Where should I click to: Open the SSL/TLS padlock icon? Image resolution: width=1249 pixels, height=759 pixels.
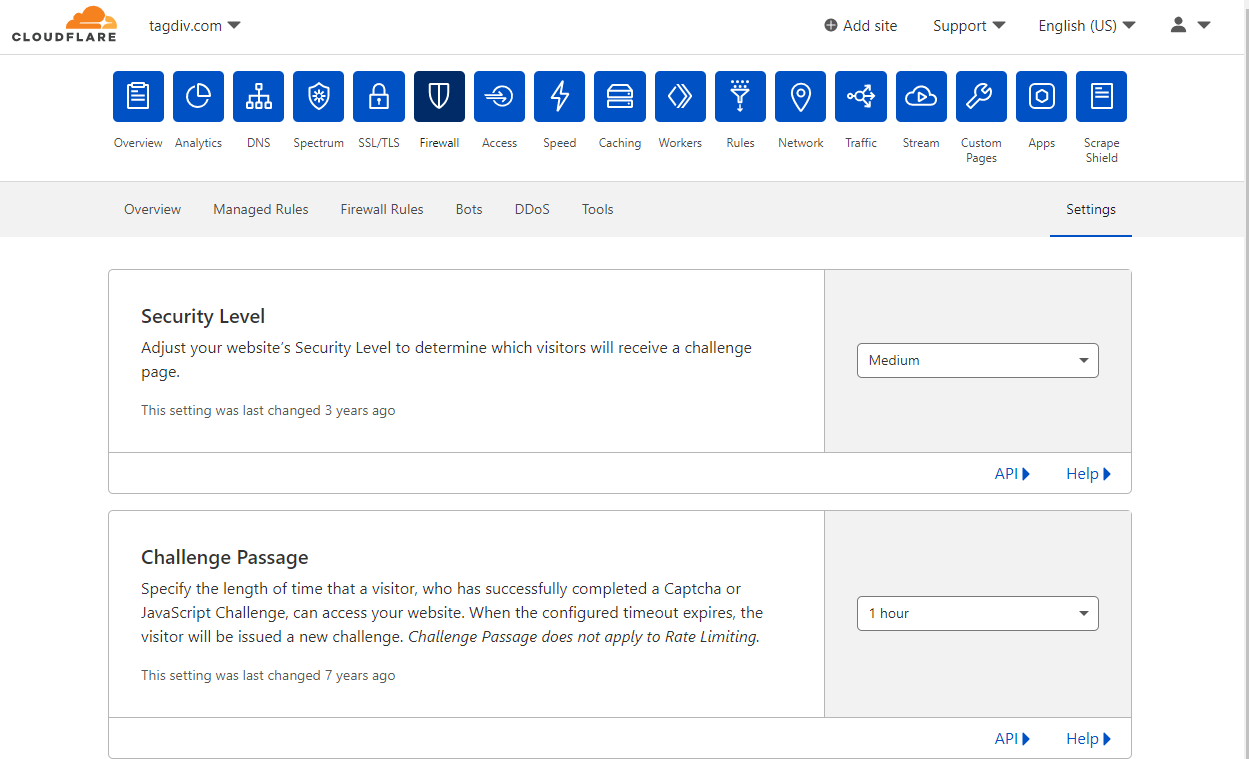click(x=379, y=96)
